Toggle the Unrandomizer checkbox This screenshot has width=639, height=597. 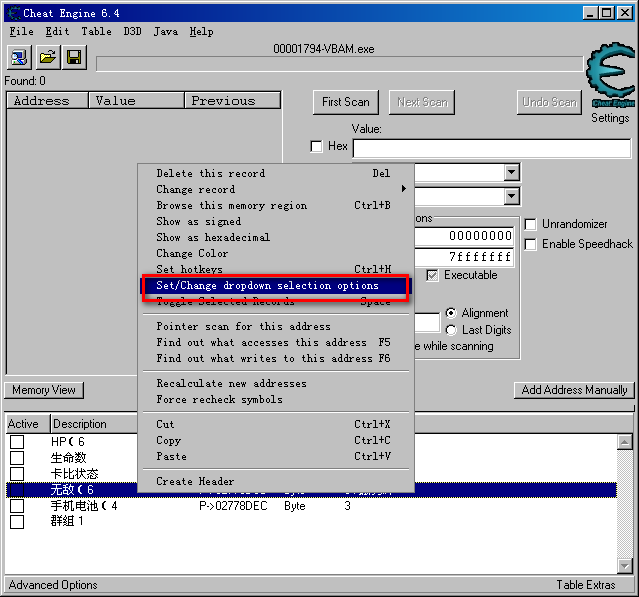click(x=531, y=224)
